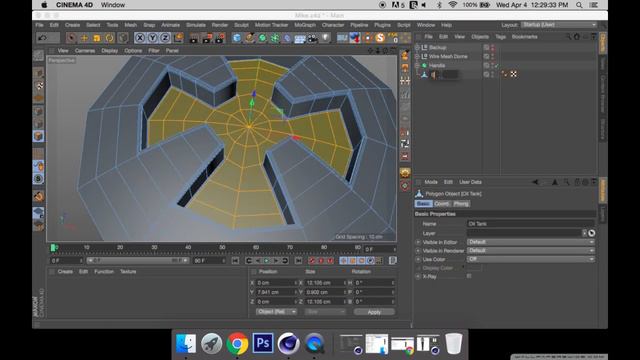Click the Camera object icon
Image resolution: width=640 pixels, height=360 pixels.
coord(313,38)
